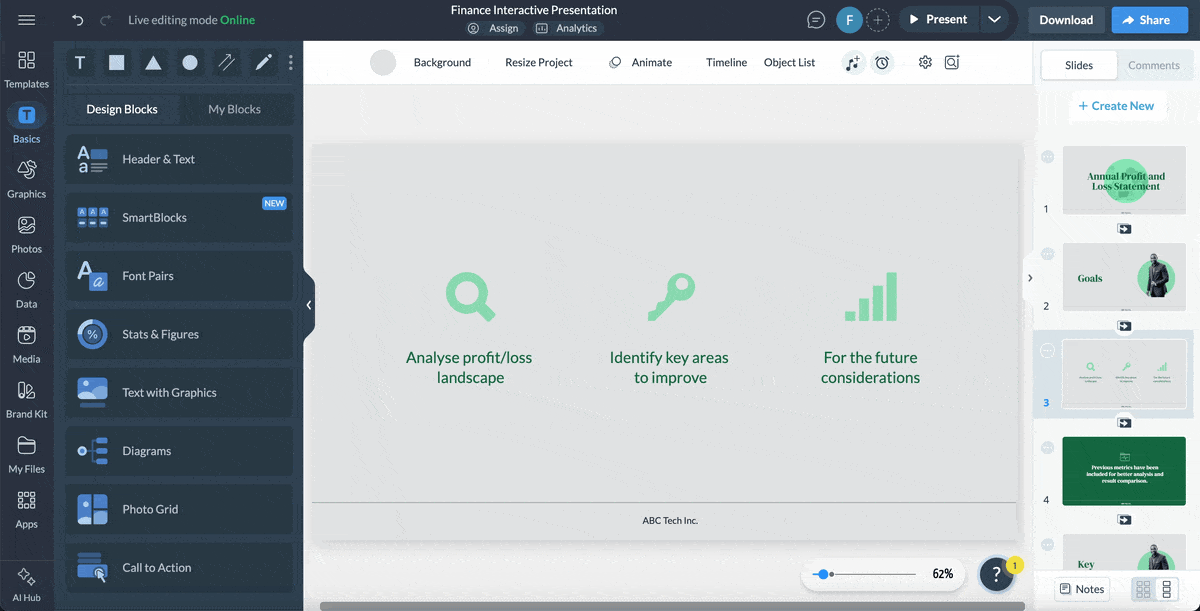
Task: Open the My Files panel
Action: click(27, 454)
